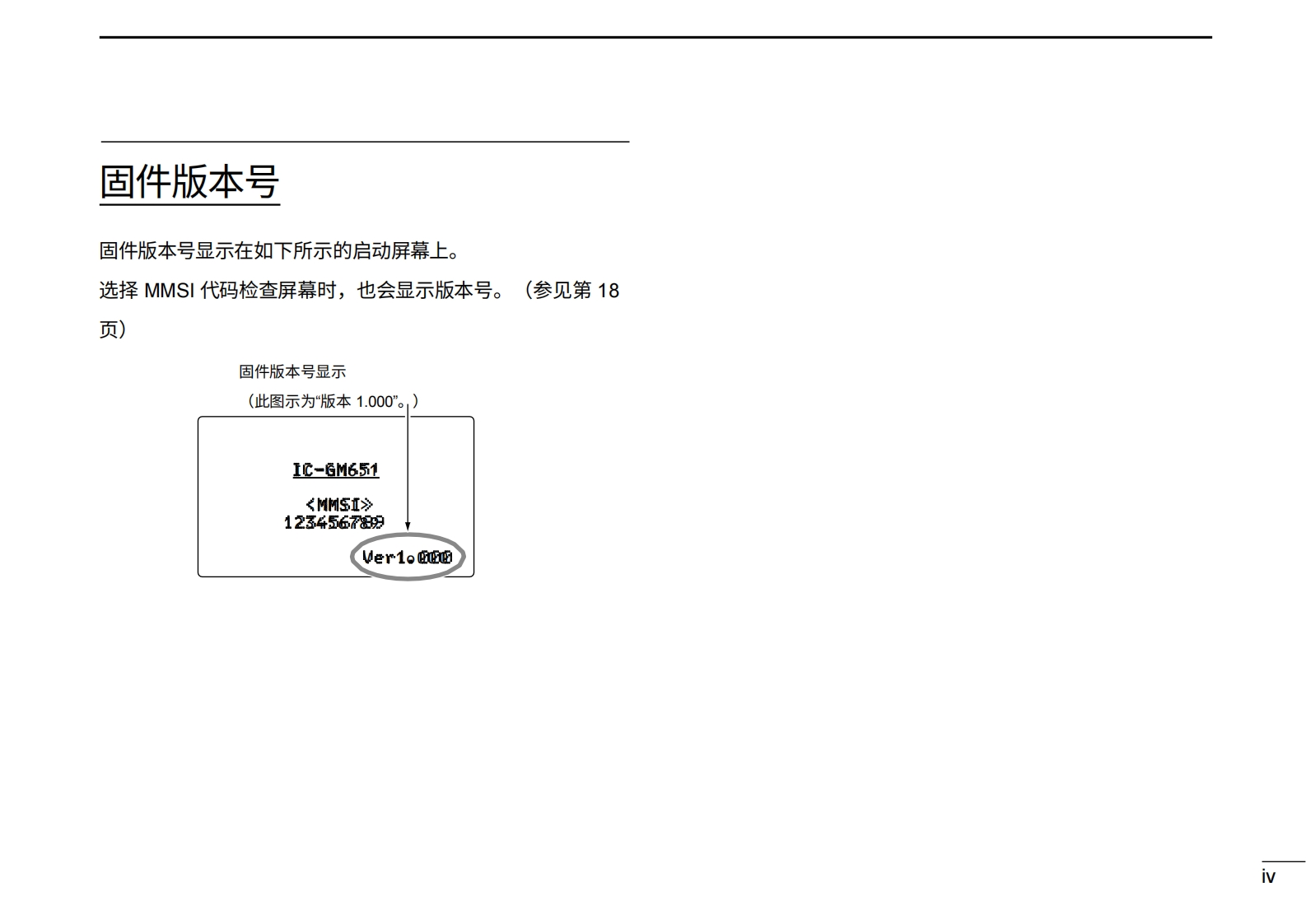
Task: Click the 检查屏幕 text in second sentence
Action: [278, 291]
